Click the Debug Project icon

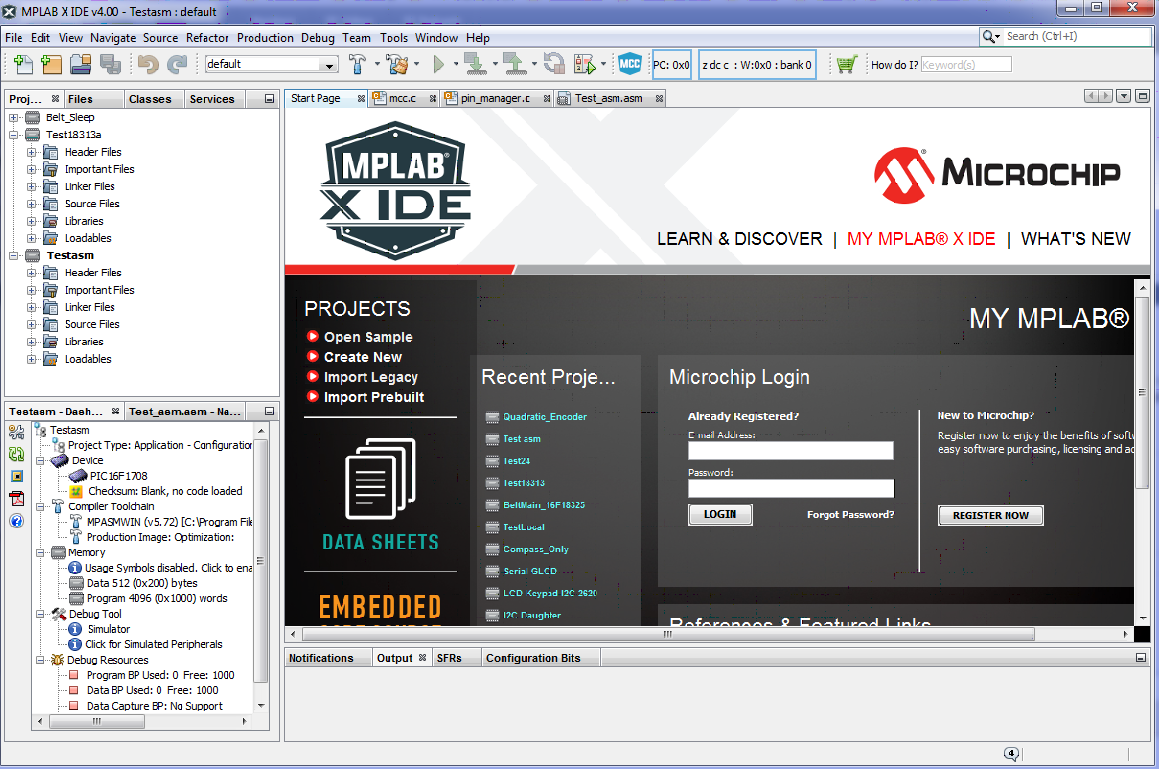tap(585, 64)
